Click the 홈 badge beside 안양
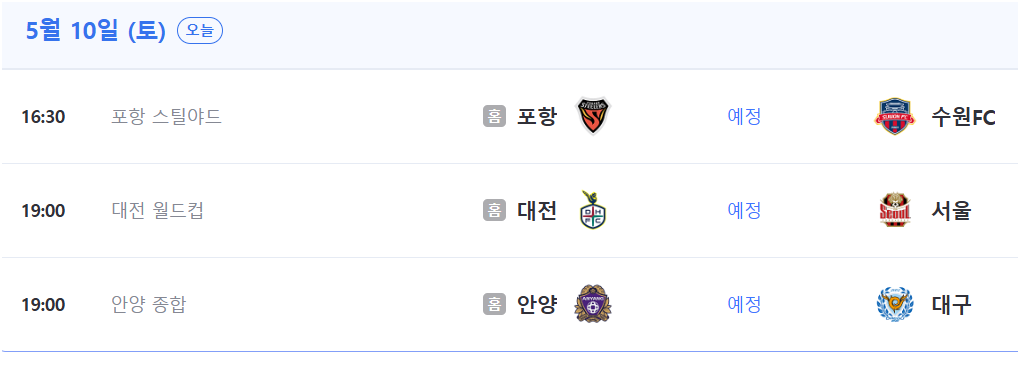Image resolution: width=1020 pixels, height=375 pixels. tap(494, 304)
